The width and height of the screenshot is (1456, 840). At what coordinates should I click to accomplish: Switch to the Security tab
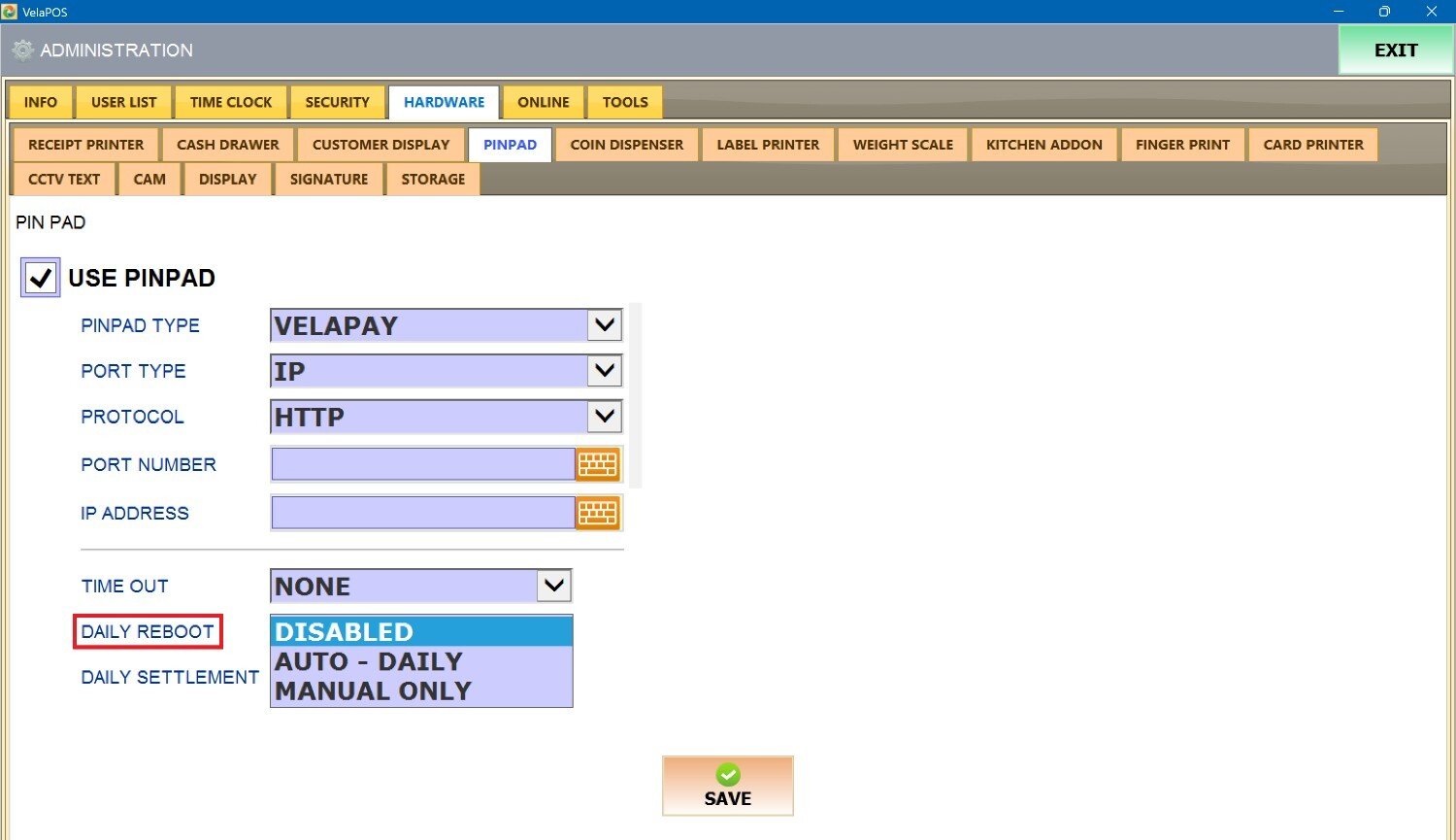click(337, 102)
